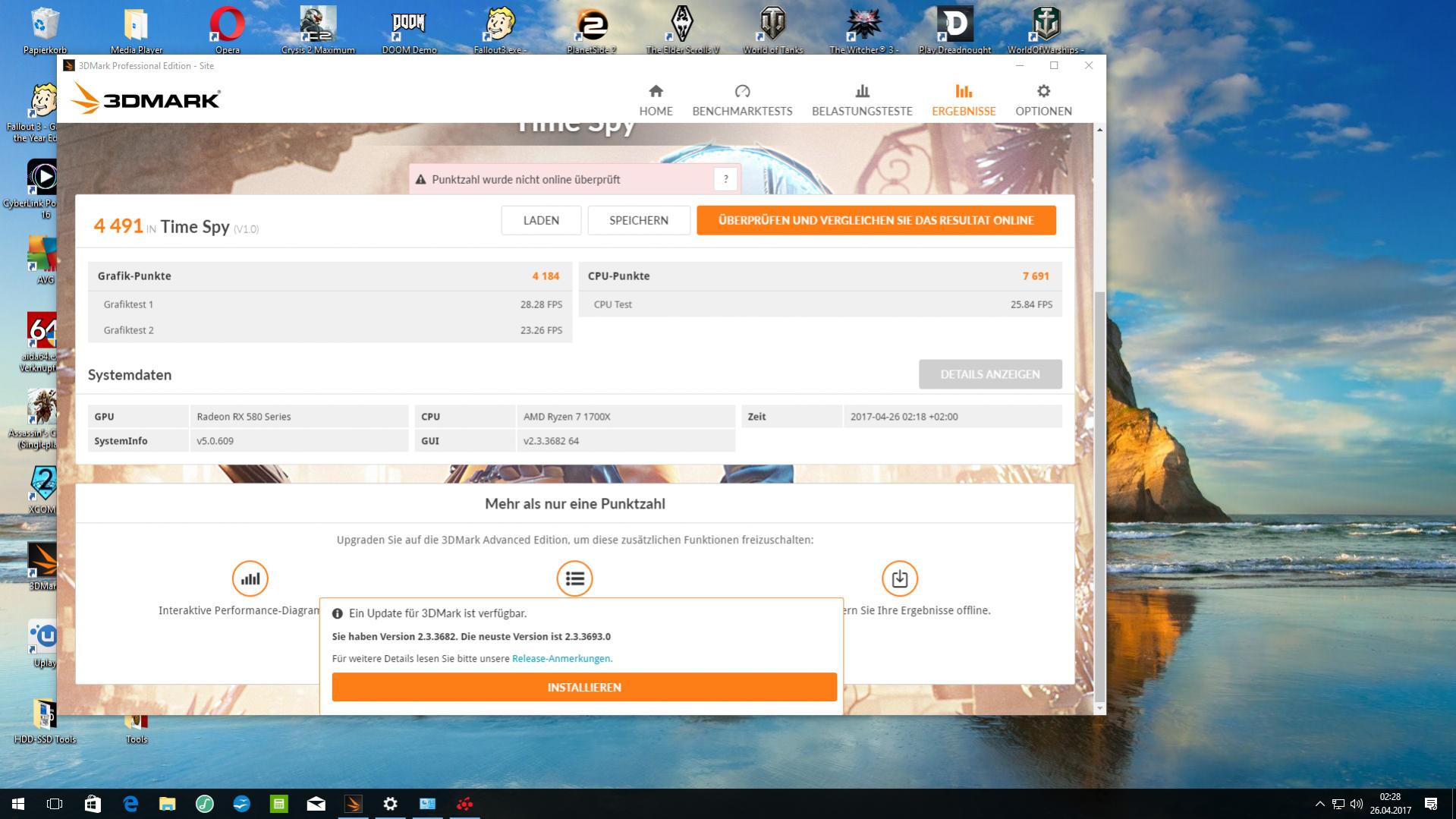Open the Windows Start menu

(x=18, y=804)
